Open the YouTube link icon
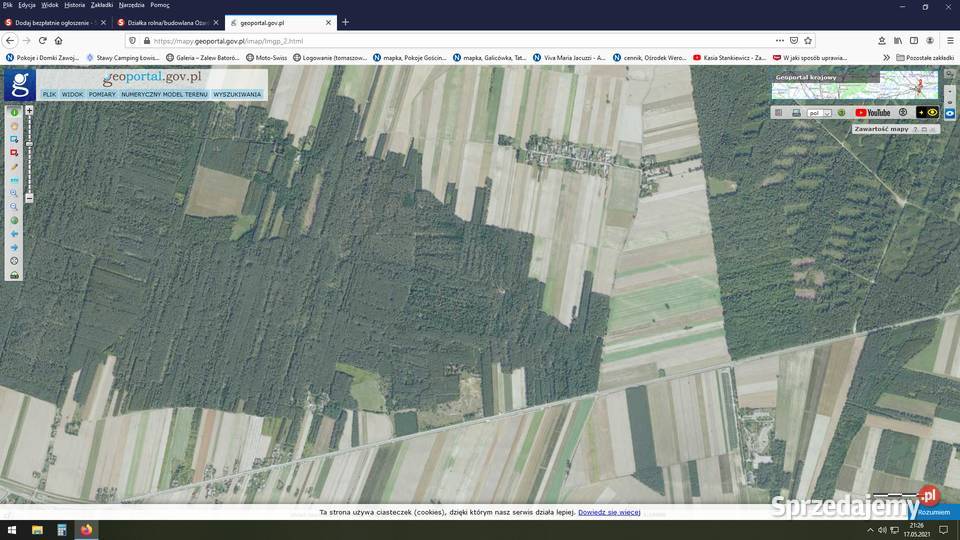 [872, 113]
